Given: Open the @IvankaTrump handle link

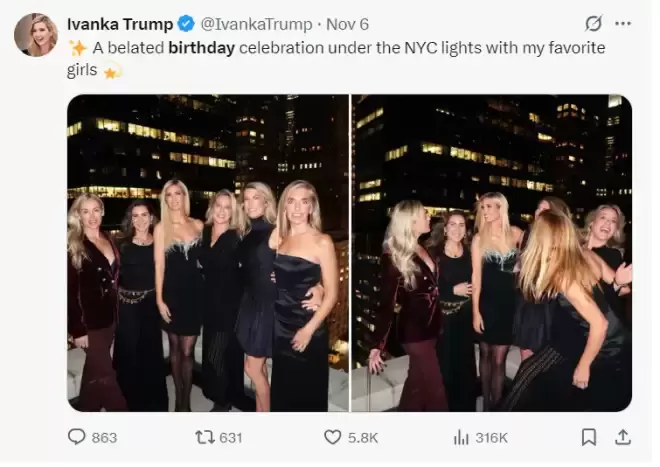Looking at the screenshot, I should [x=256, y=24].
